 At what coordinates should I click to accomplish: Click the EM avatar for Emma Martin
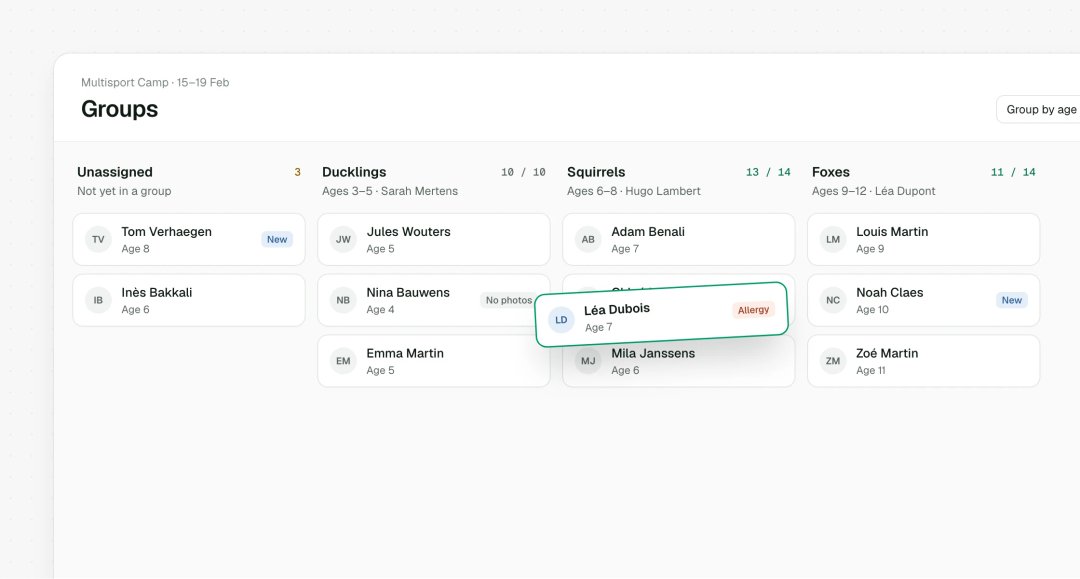pyautogui.click(x=343, y=361)
